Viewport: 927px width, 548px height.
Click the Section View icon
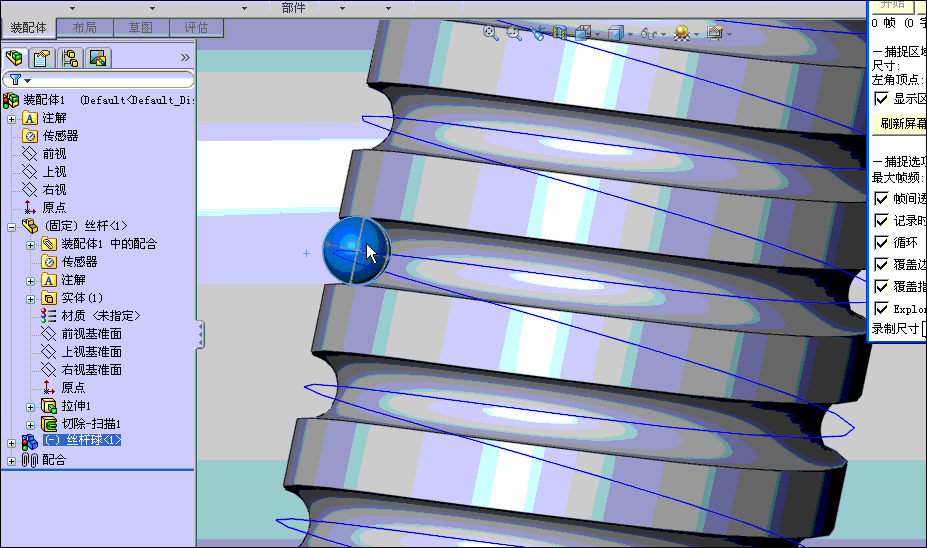(x=559, y=33)
